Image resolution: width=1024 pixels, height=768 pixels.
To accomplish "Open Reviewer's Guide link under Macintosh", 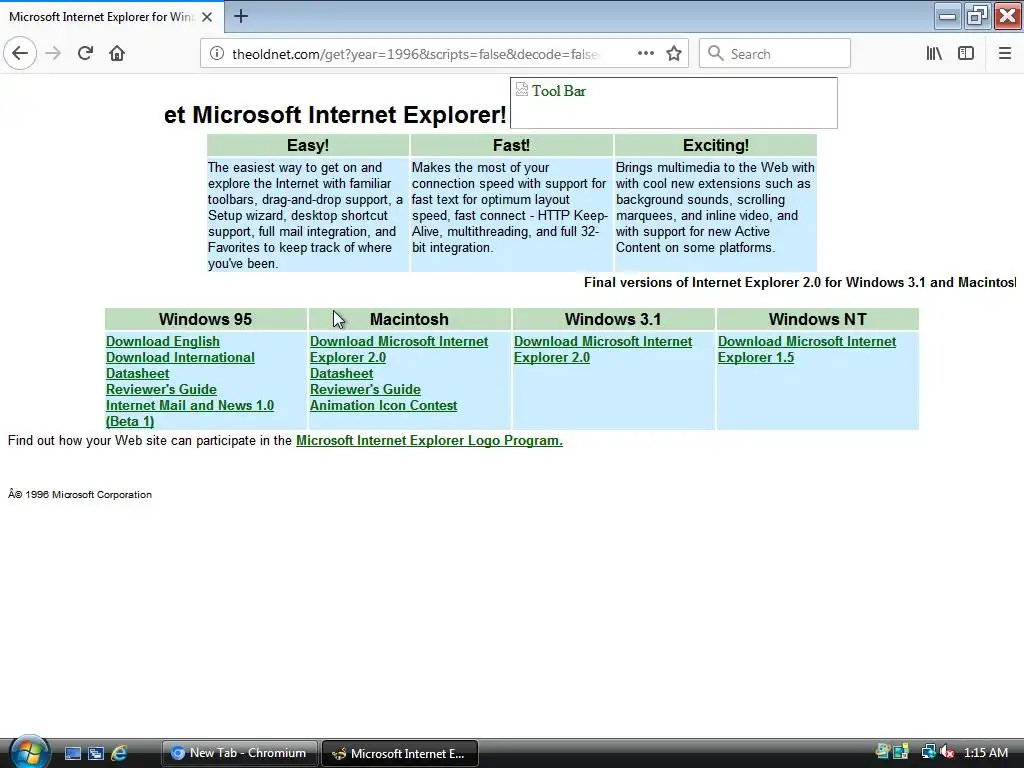I will tap(365, 390).
